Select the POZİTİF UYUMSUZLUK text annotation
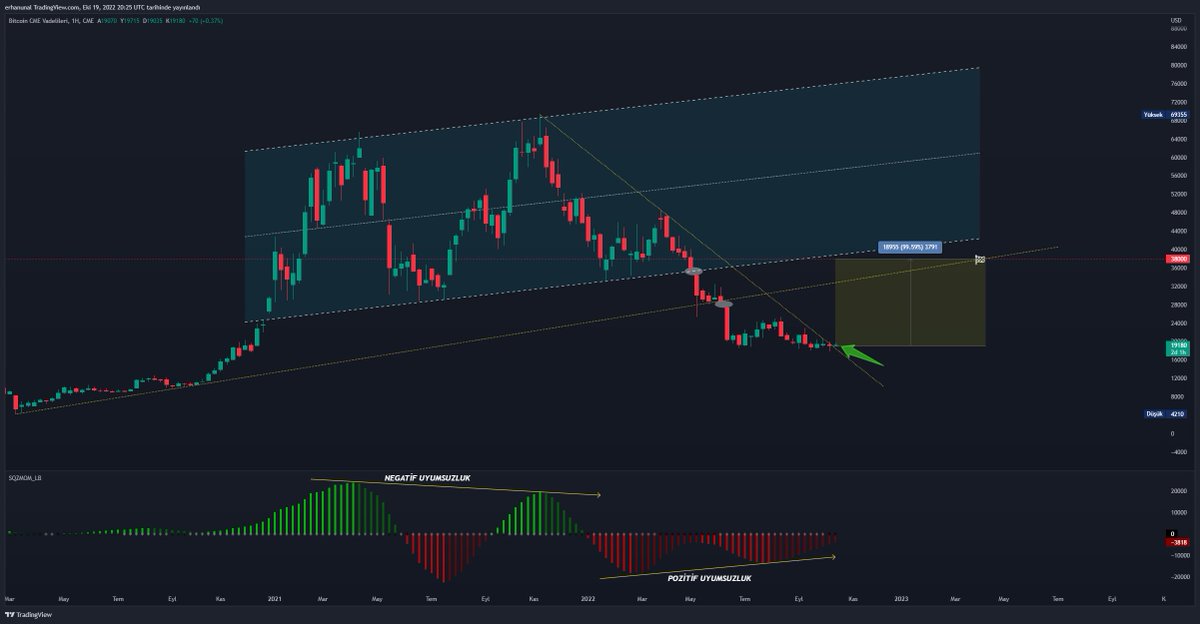Image resolution: width=1200 pixels, height=624 pixels. pyautogui.click(x=710, y=576)
